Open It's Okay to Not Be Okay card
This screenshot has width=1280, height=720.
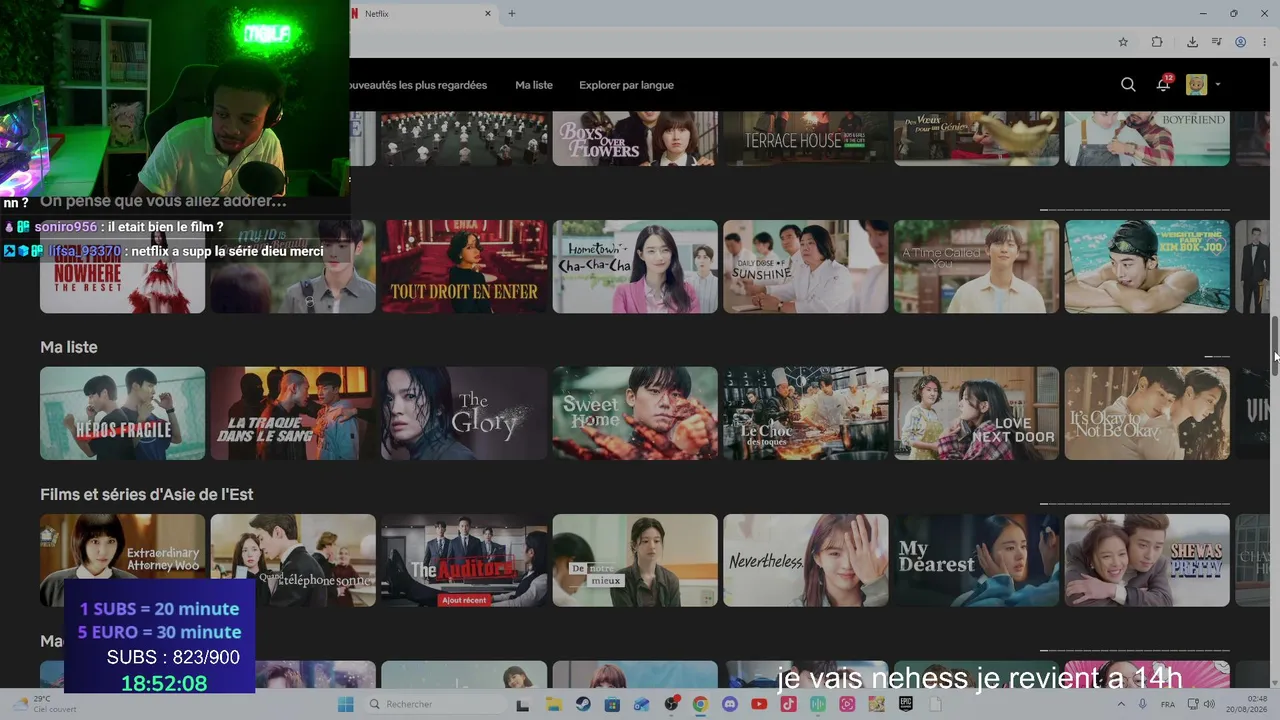(x=1147, y=413)
